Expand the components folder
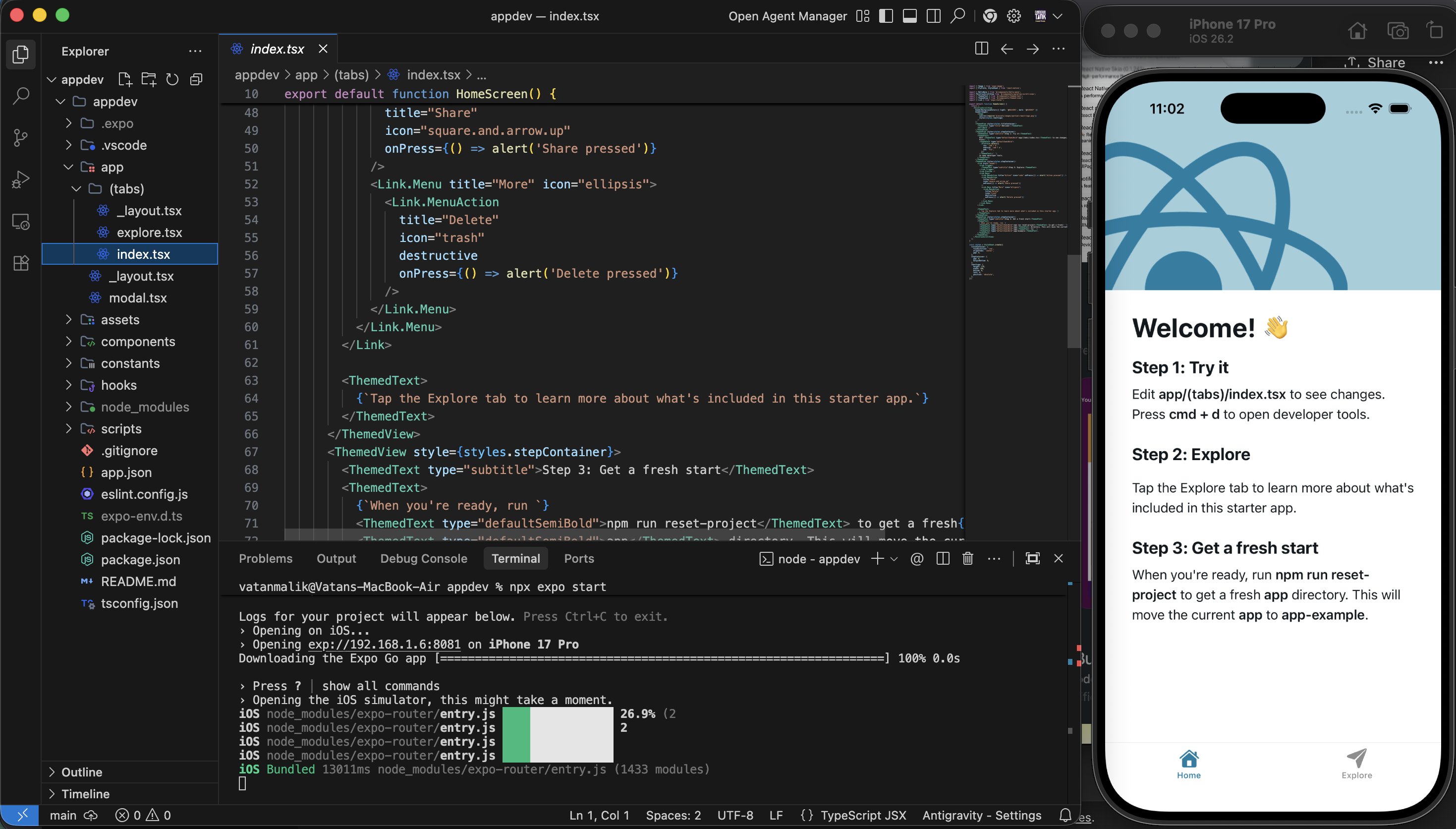The height and width of the screenshot is (829, 1456). [x=138, y=342]
